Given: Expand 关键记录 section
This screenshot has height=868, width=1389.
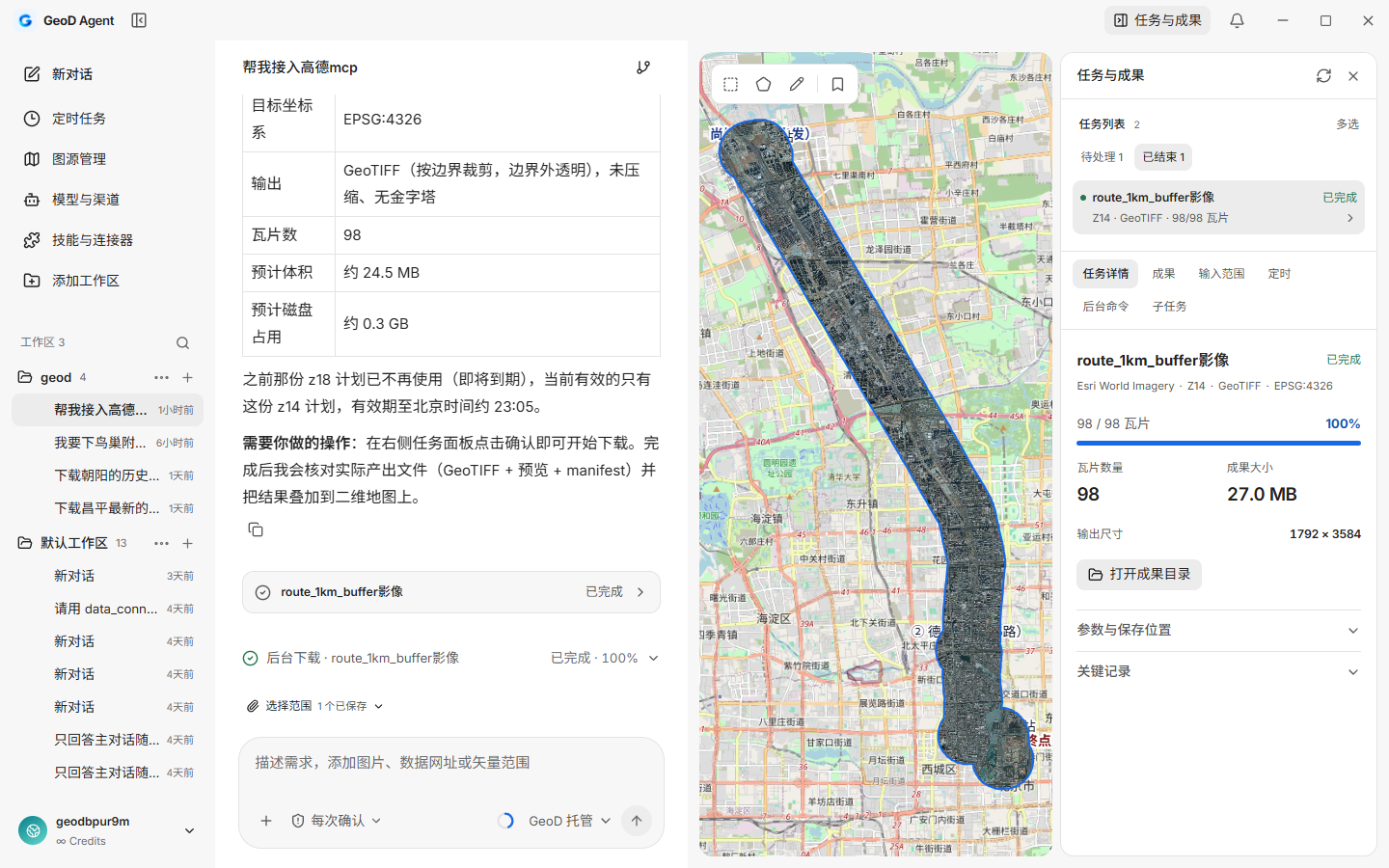Looking at the screenshot, I should point(1218,671).
